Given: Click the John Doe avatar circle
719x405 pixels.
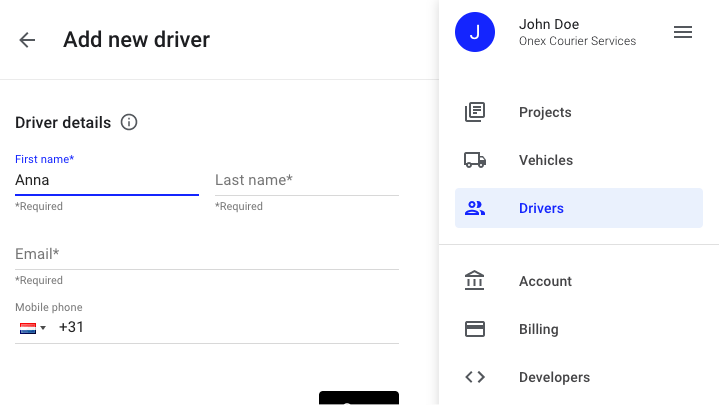Looking at the screenshot, I should coord(475,32).
